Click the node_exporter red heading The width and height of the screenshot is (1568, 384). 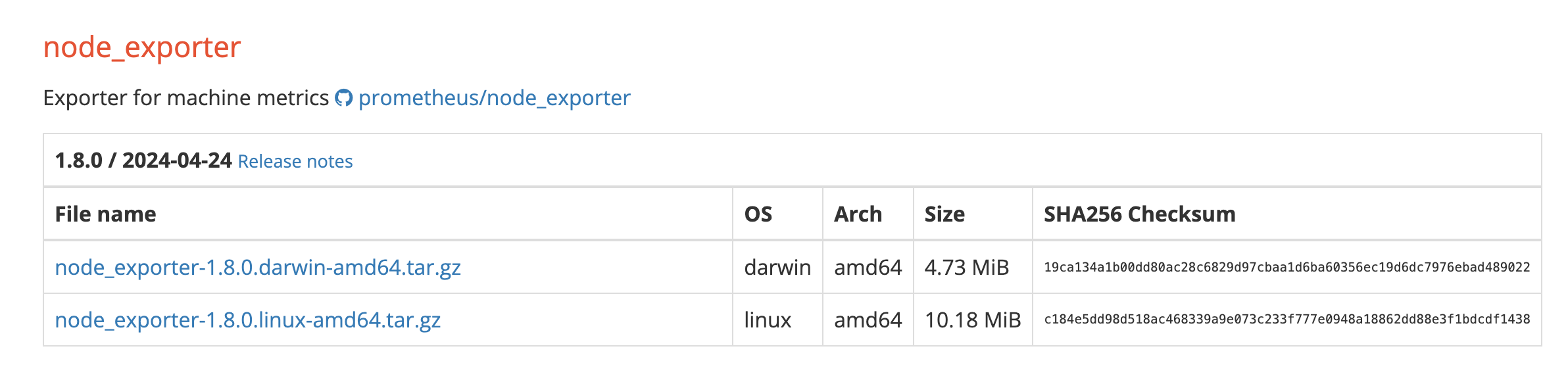tap(142, 47)
